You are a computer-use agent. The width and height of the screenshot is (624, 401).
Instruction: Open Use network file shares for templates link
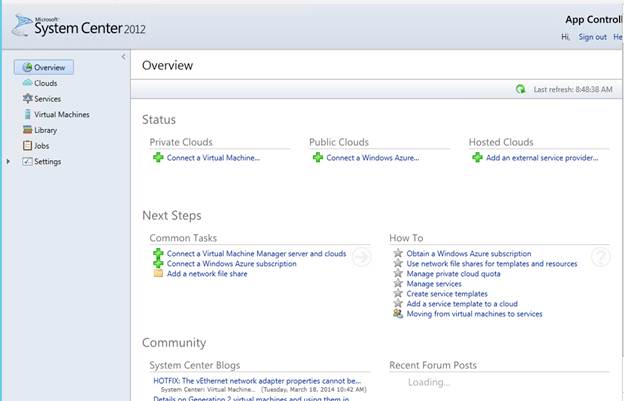(x=491, y=264)
